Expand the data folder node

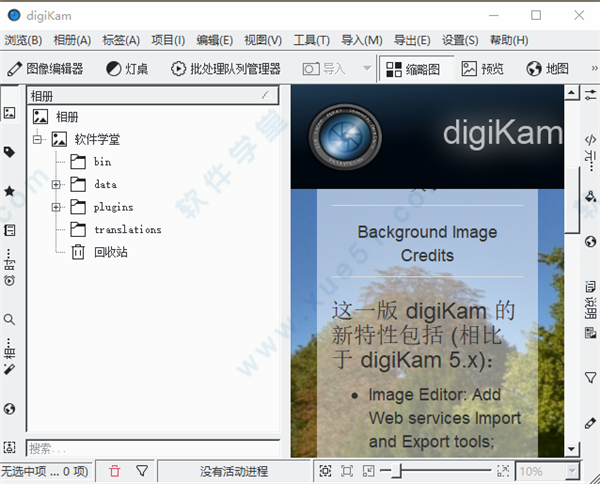click(56, 185)
